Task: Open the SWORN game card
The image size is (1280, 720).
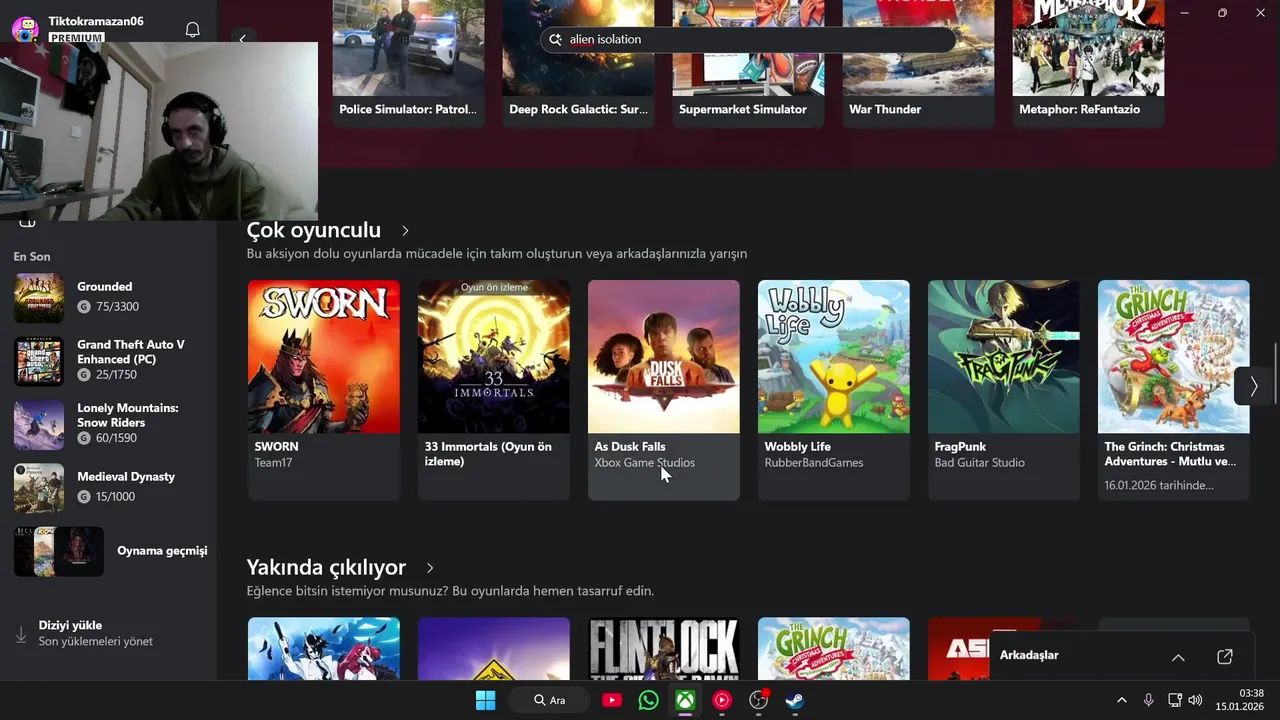Action: (x=324, y=390)
